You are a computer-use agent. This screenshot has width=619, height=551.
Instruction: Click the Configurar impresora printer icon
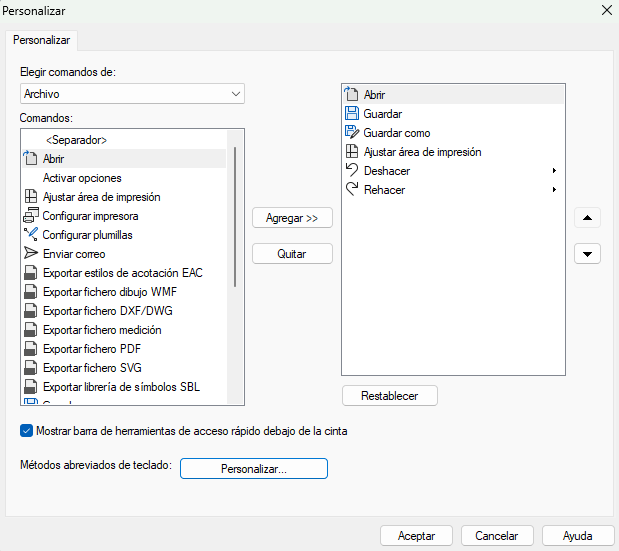pyautogui.click(x=31, y=215)
